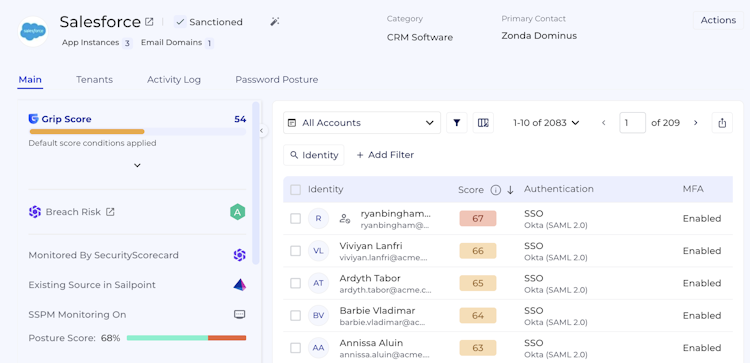Click the 64 score badge
The image size is (750, 363).
coord(478,316)
